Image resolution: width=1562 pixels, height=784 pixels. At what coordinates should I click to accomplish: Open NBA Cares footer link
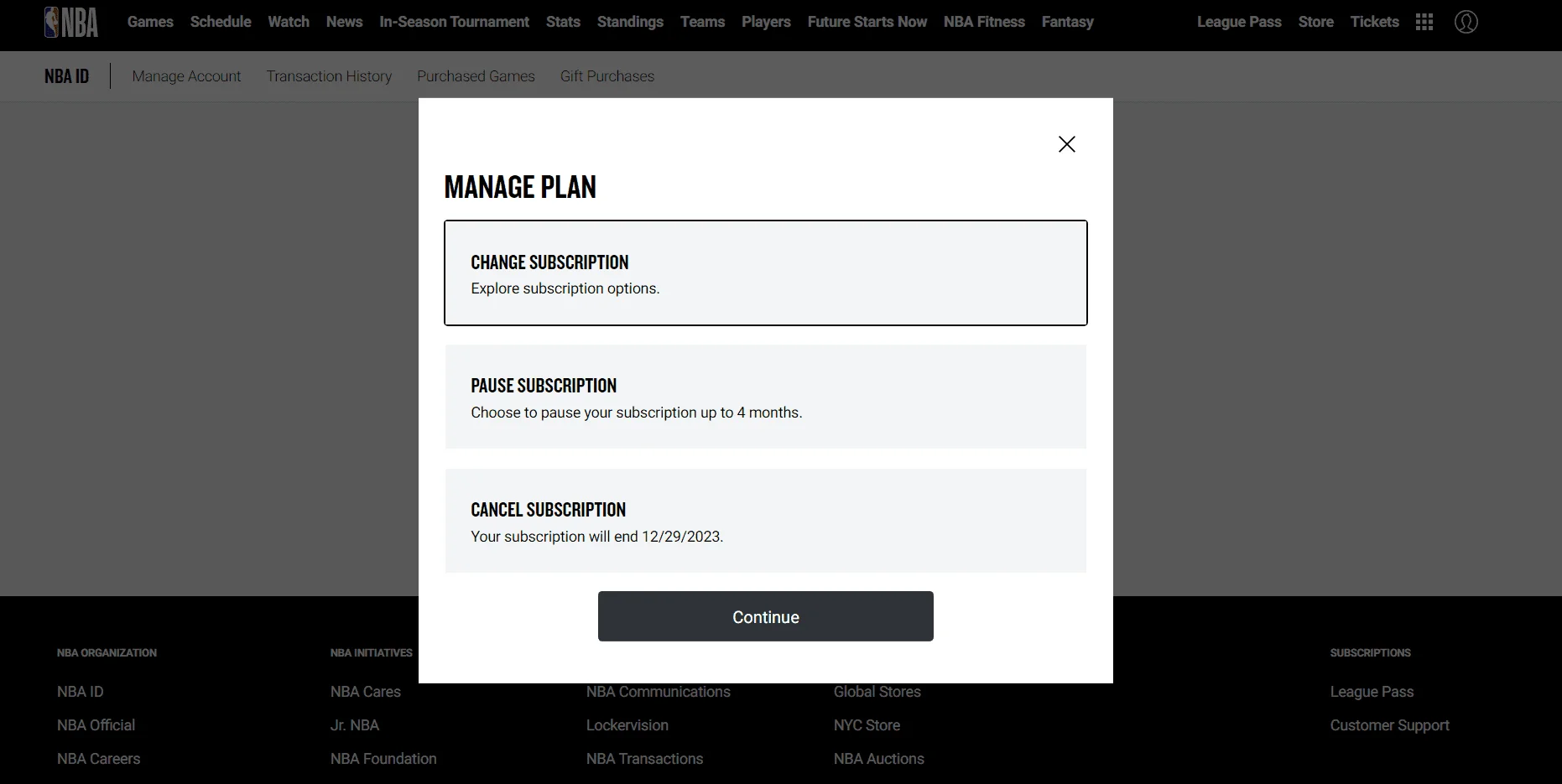366,692
